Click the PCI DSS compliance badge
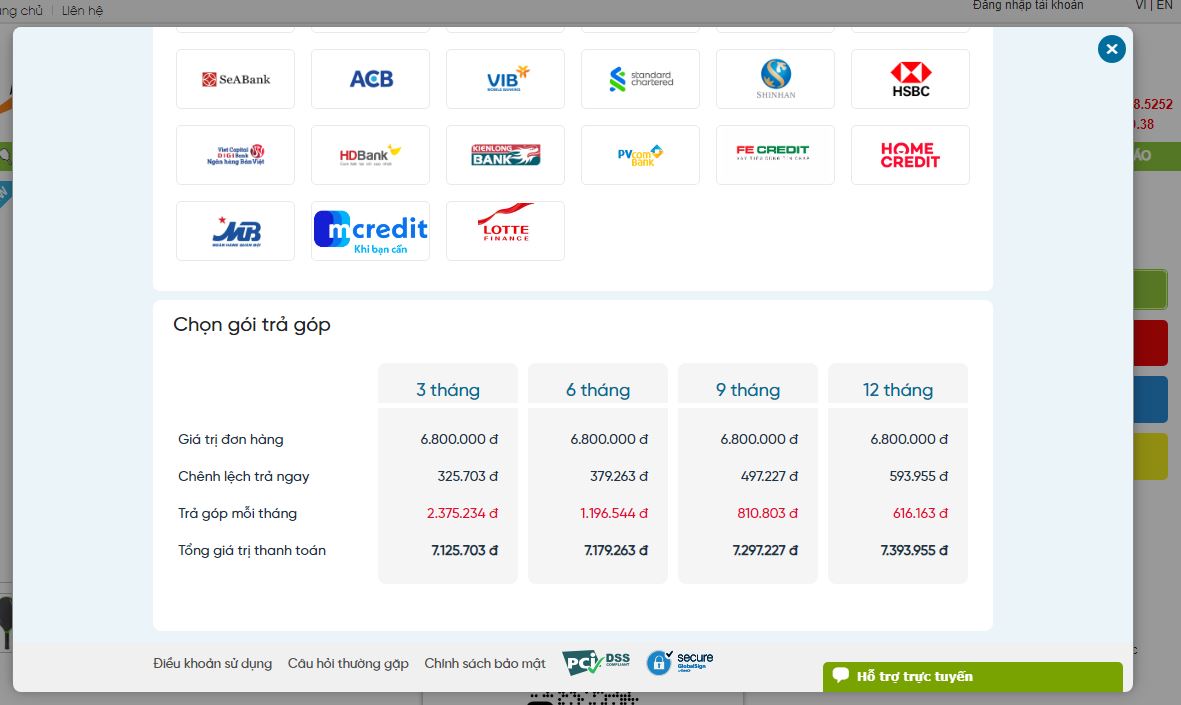The height and width of the screenshot is (705, 1181). 596,663
